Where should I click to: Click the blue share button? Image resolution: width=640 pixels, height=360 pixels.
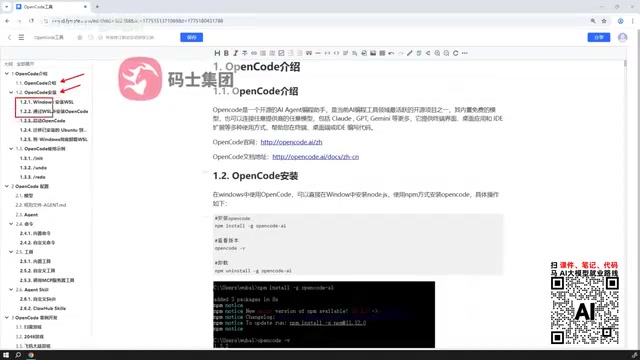tap(599, 37)
